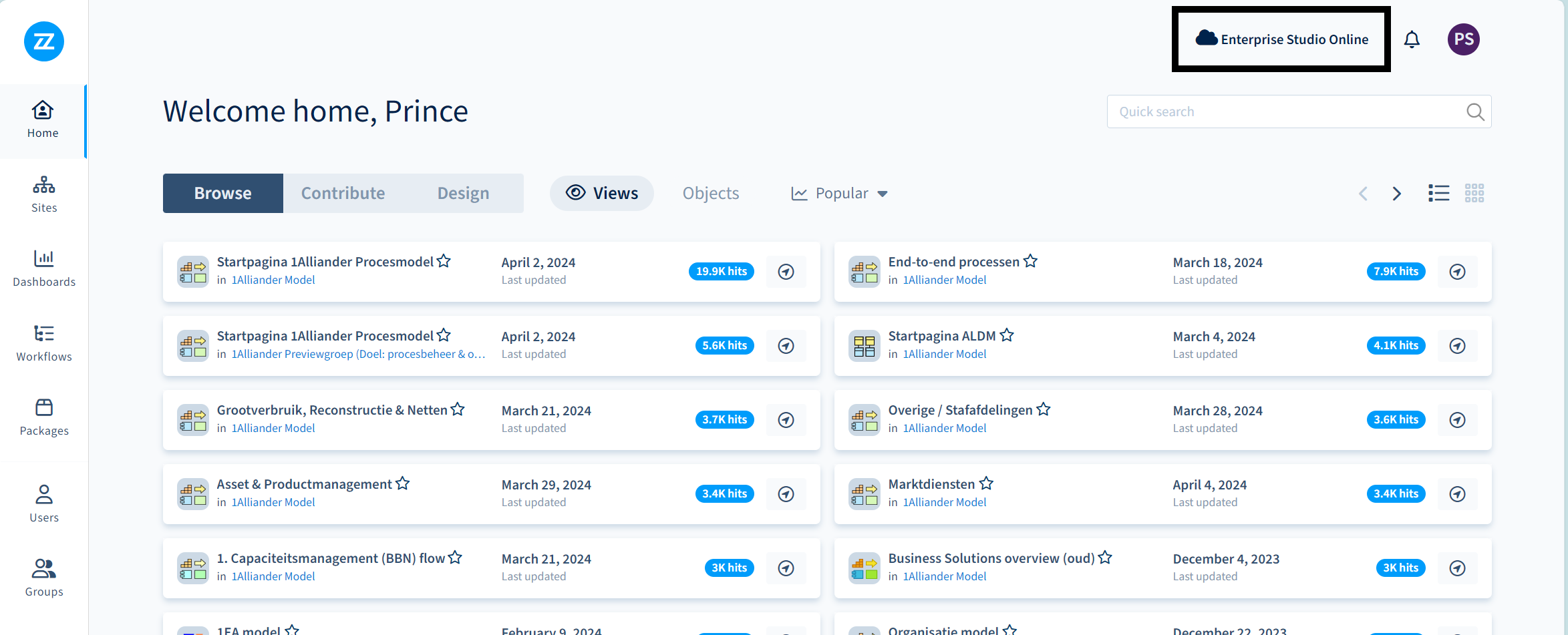The image size is (1568, 635).
Task: Open Enterprise Studio Online
Action: tap(1281, 39)
